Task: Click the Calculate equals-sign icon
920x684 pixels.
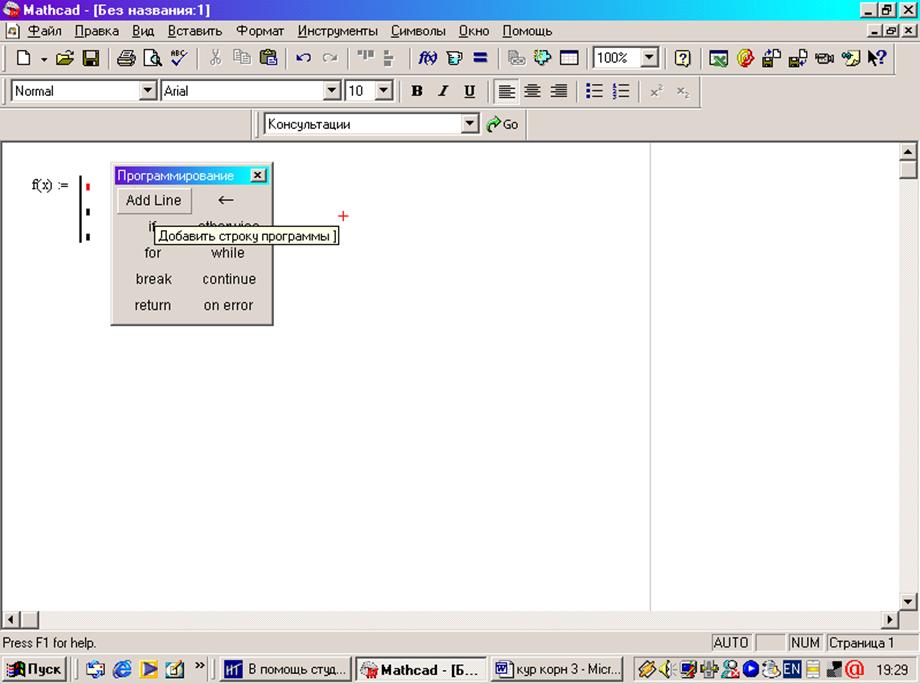Action: 480,59
